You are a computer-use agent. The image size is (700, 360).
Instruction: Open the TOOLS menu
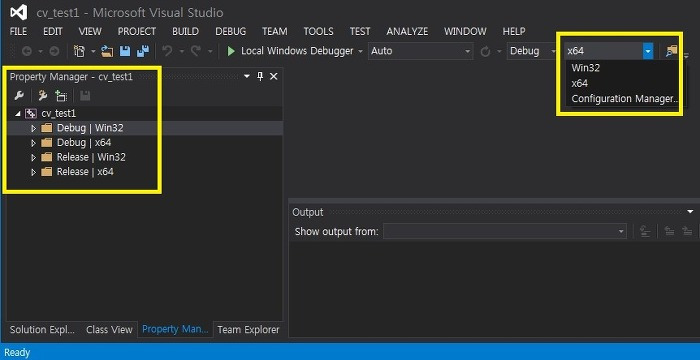click(x=318, y=31)
